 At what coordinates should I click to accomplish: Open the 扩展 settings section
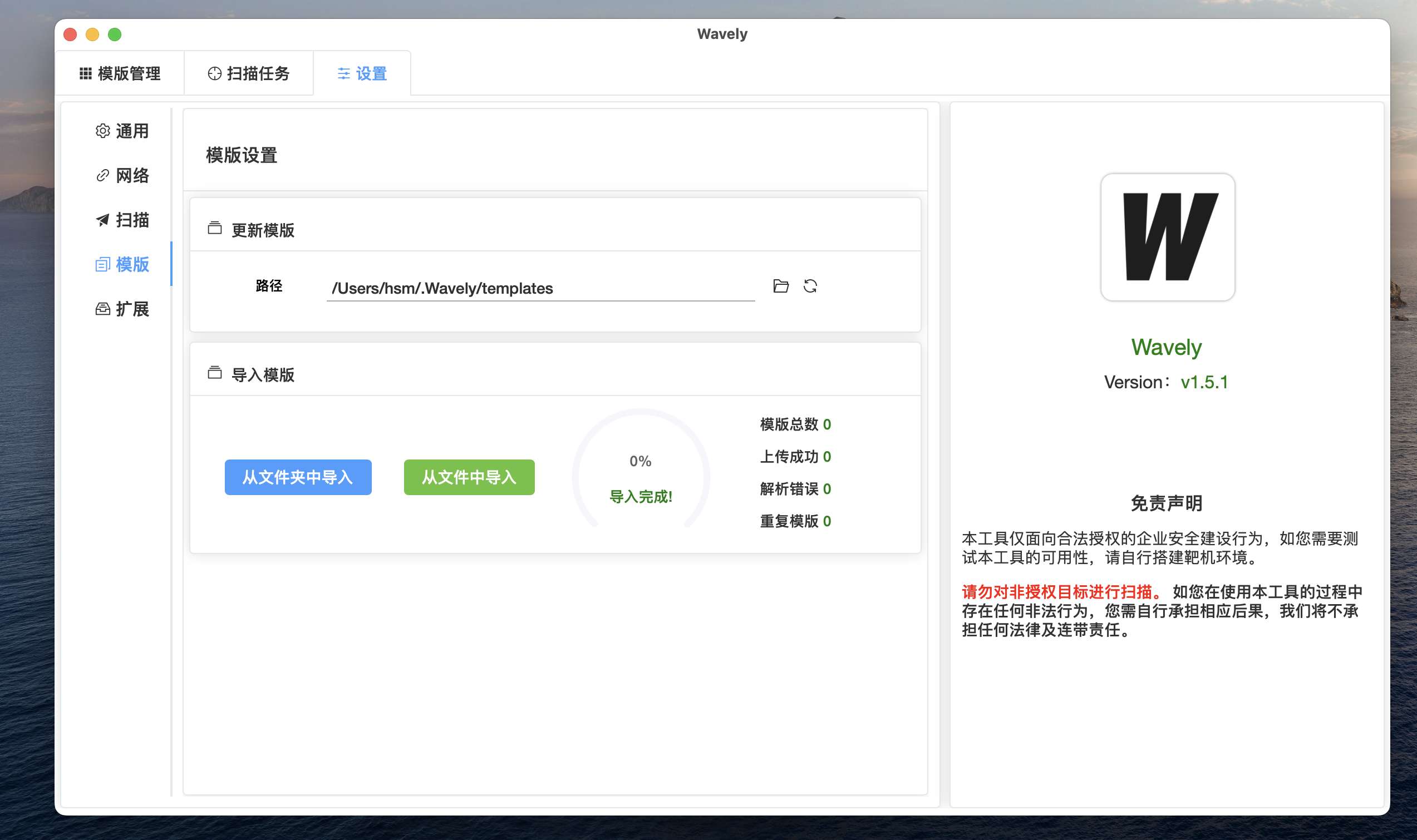(x=122, y=309)
